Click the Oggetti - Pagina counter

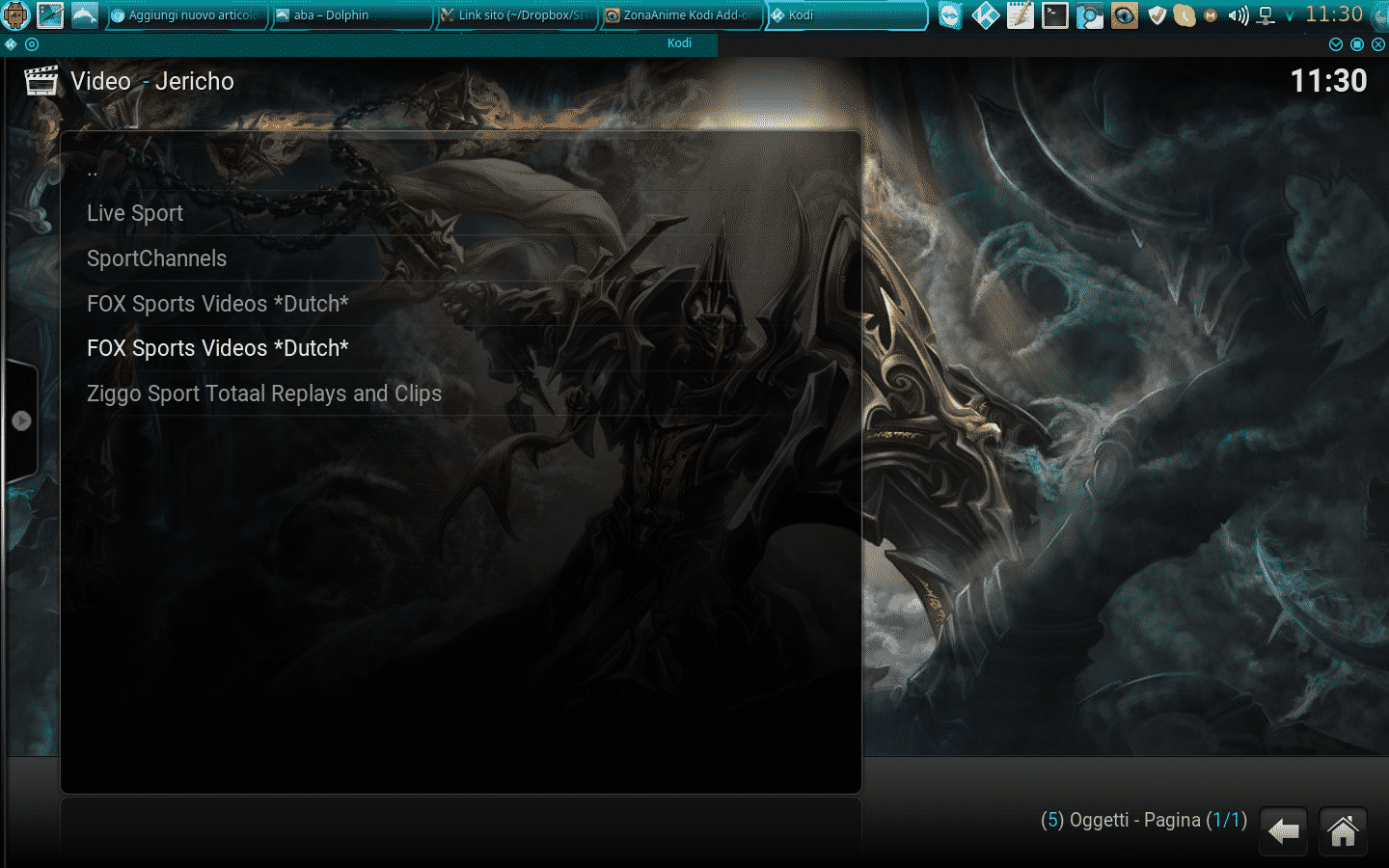[1144, 820]
